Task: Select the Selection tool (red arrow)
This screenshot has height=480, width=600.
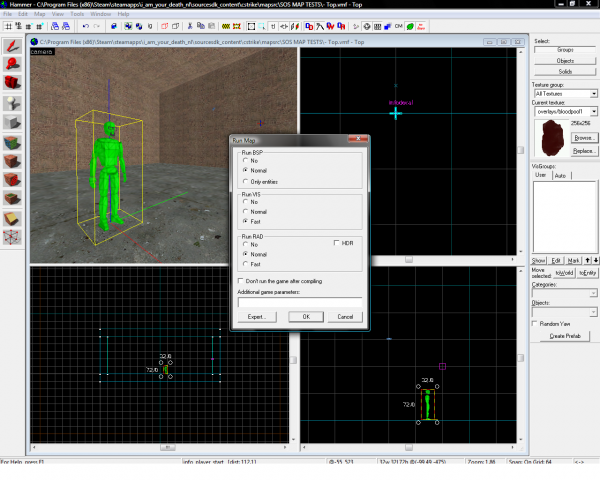Action: [x=12, y=45]
